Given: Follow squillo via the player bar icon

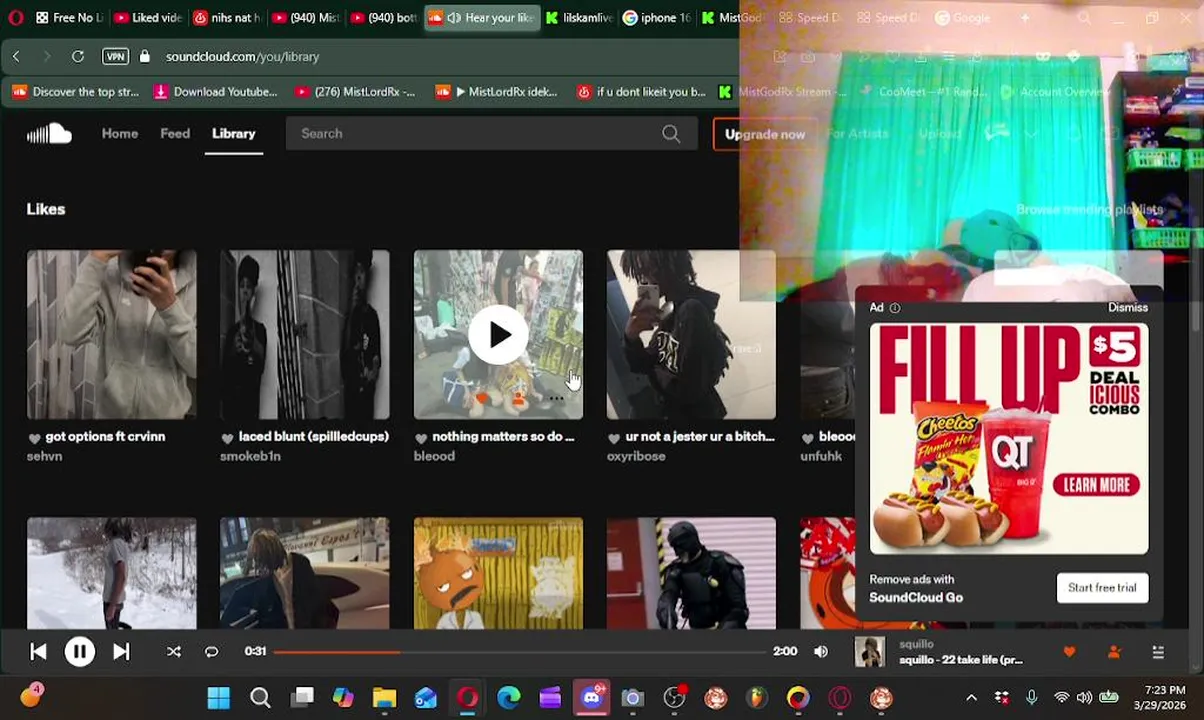Looking at the screenshot, I should pyautogui.click(x=1114, y=652).
